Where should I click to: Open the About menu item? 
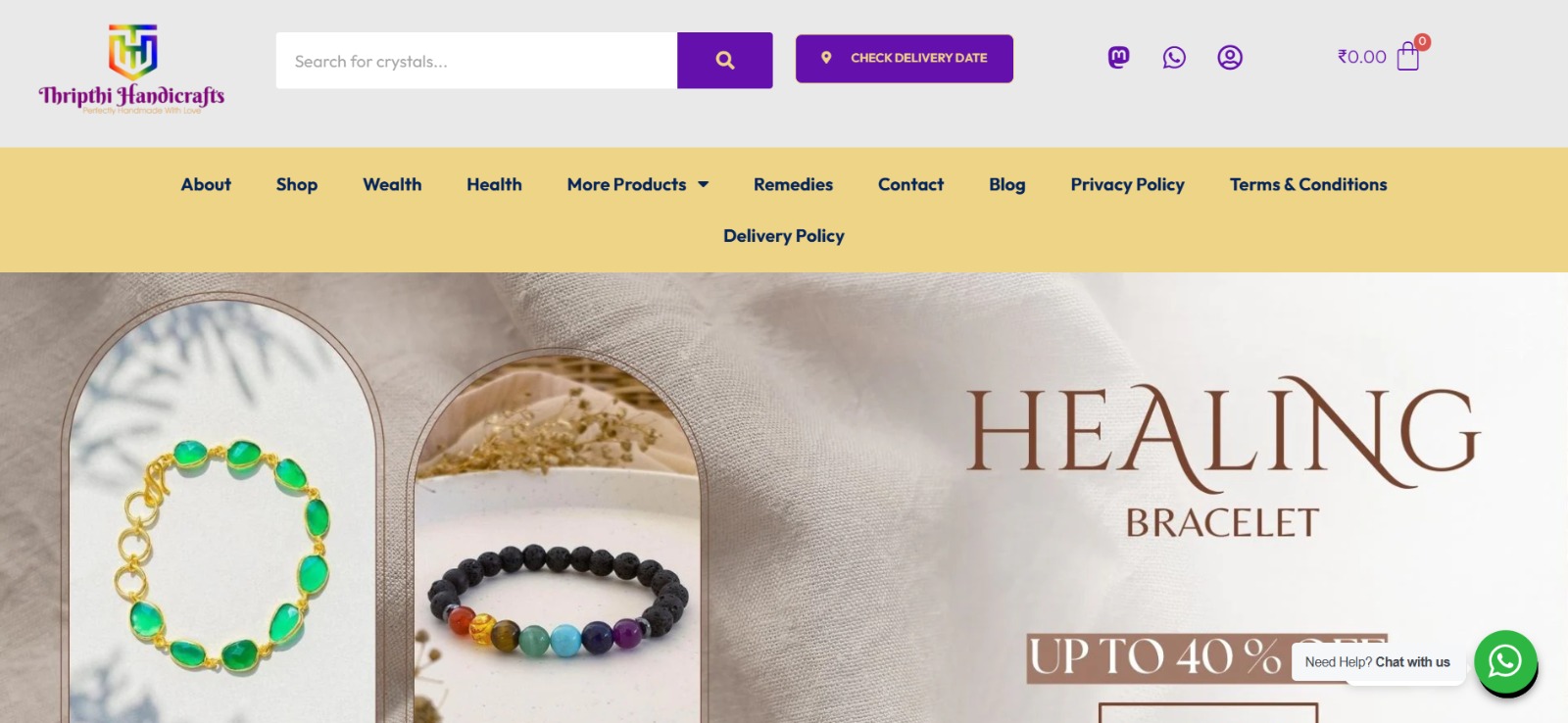coord(206,184)
